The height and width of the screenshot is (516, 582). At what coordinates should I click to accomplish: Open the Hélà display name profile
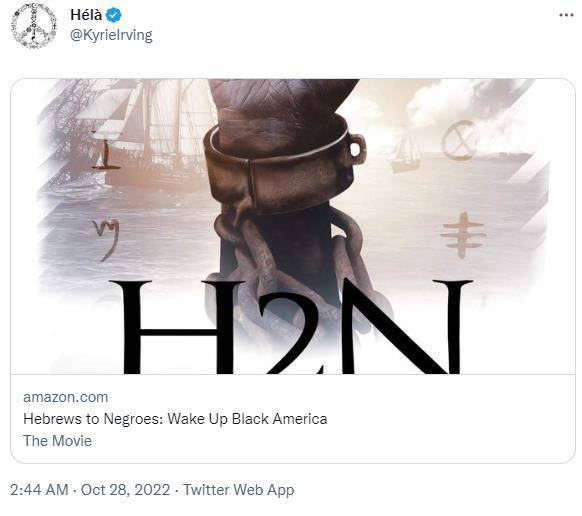(86, 15)
